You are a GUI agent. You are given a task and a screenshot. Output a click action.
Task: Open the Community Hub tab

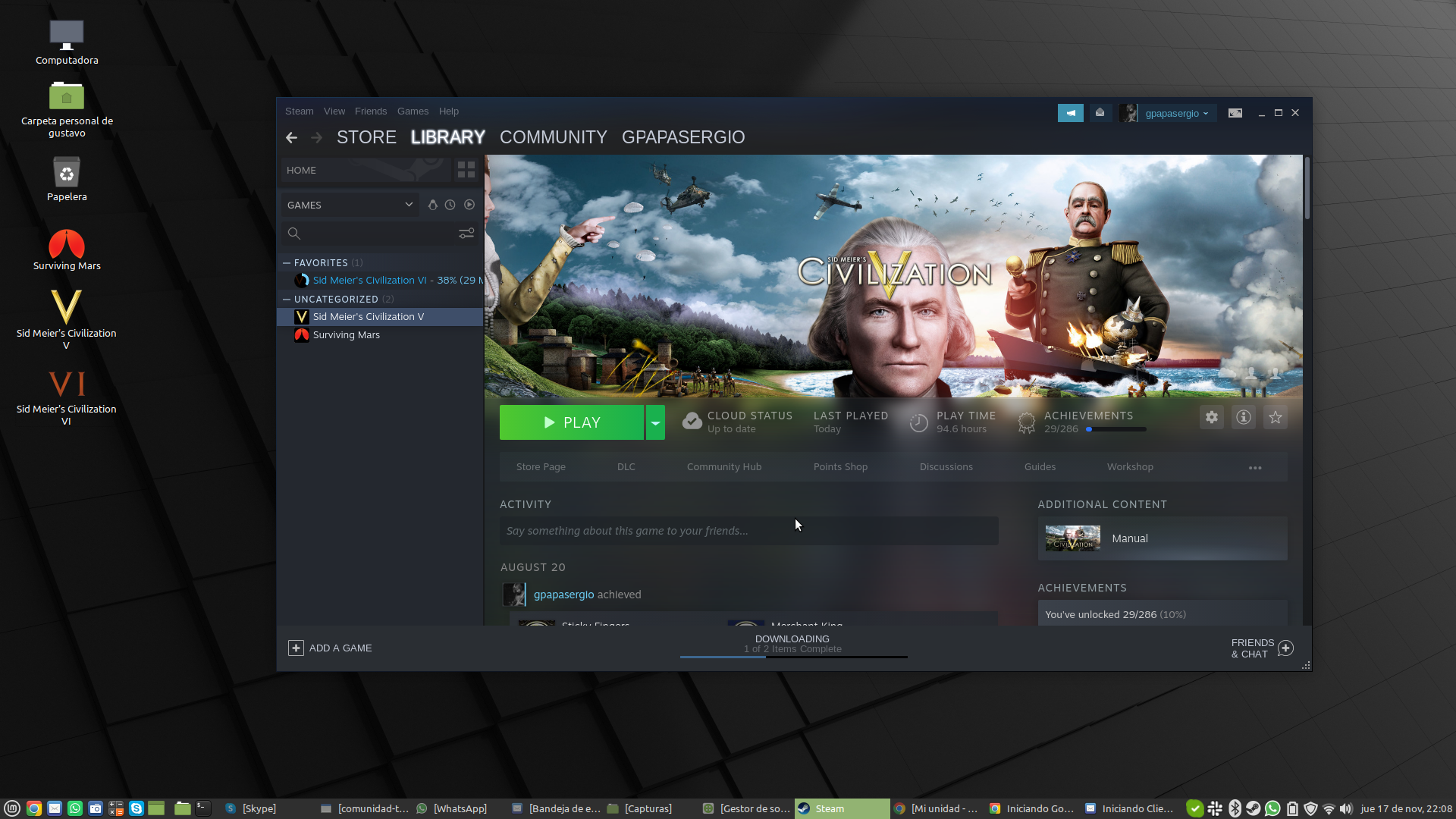pos(724,467)
